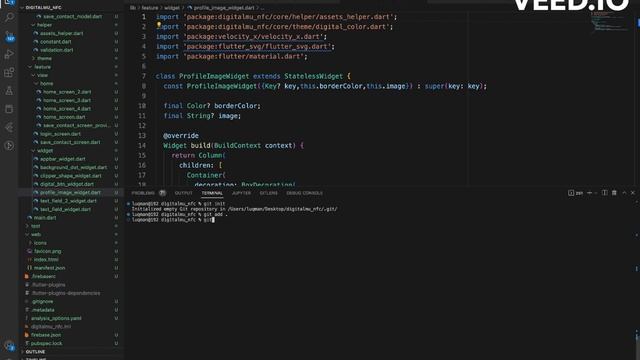Open text_field_2_widget.dart file
This screenshot has width=640, height=360.
pyautogui.click(x=69, y=201)
